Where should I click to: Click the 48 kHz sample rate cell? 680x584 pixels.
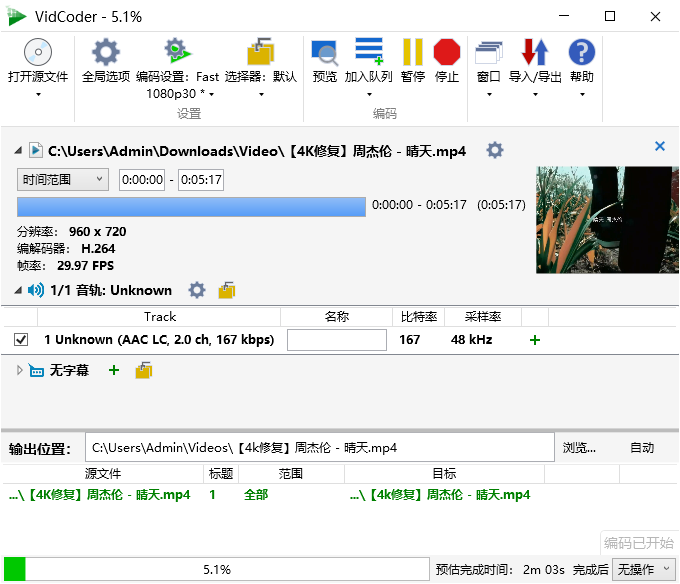click(x=471, y=339)
